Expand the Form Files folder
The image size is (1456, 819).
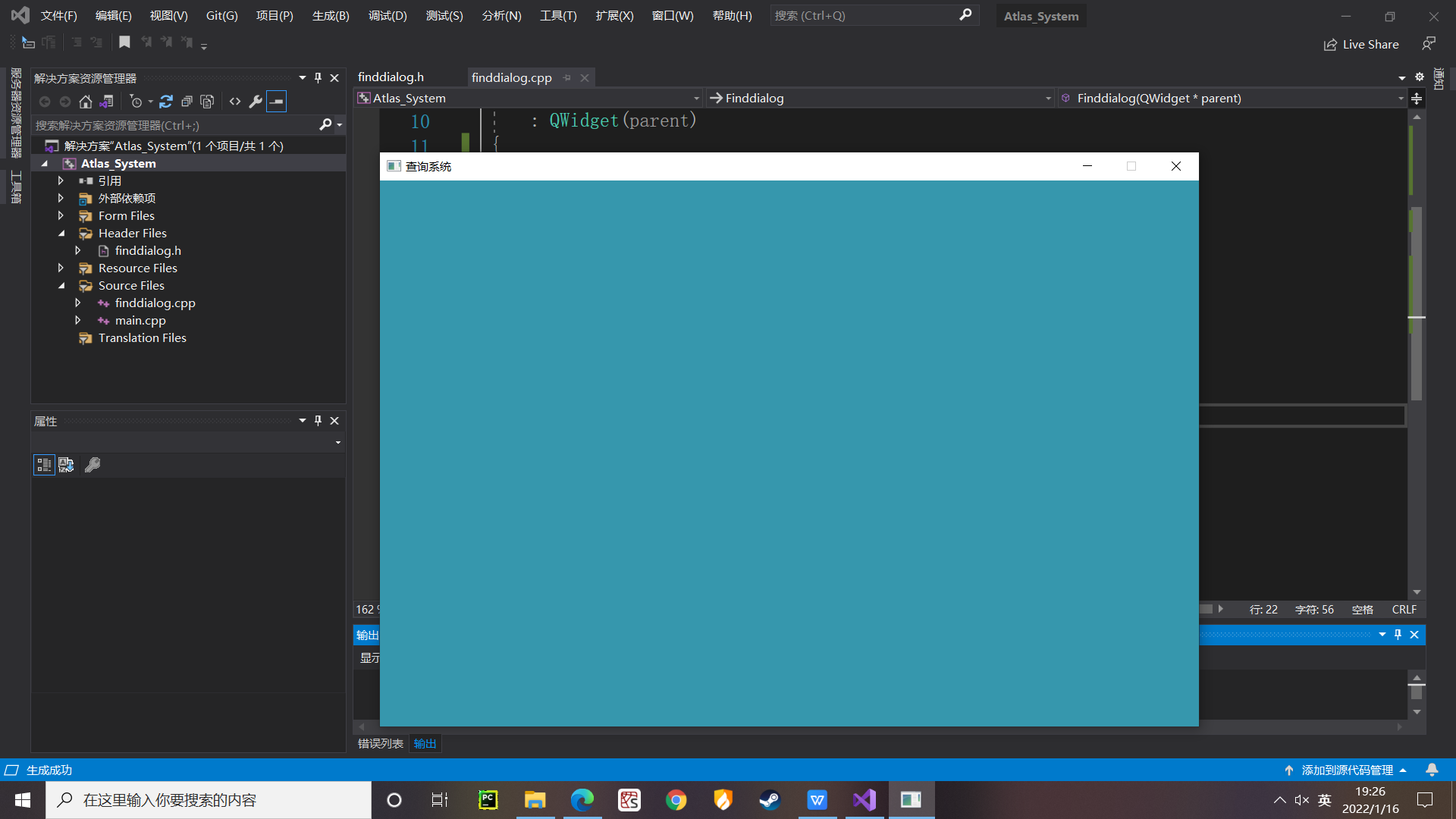tap(61, 216)
